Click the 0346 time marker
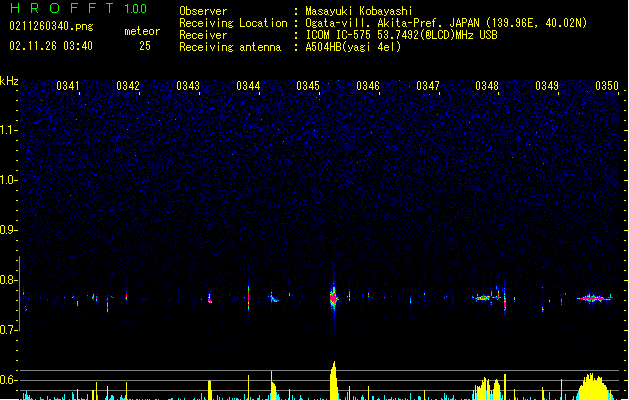This screenshot has height=400, width=629. point(368,86)
